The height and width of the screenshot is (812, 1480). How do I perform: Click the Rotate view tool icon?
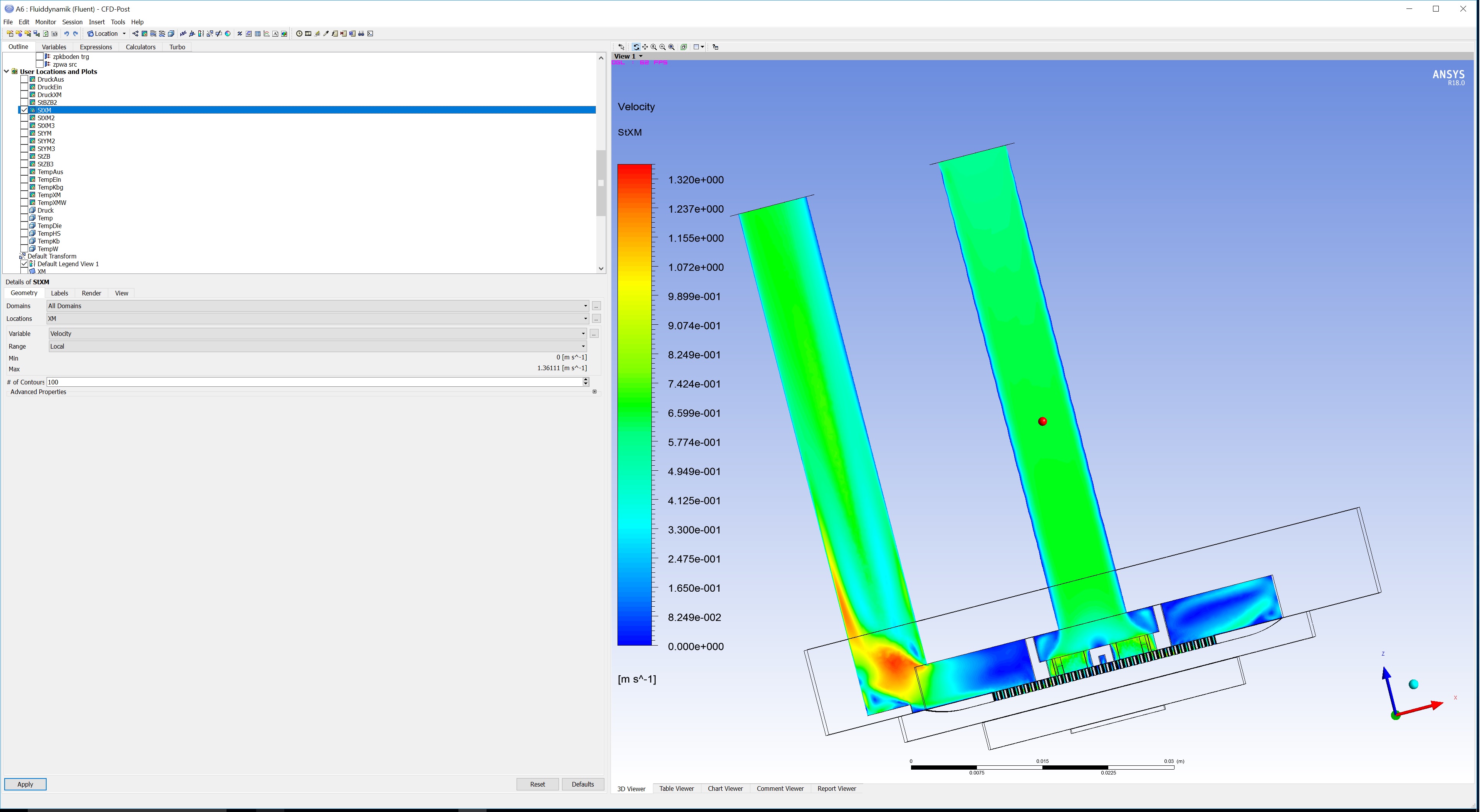(637, 47)
